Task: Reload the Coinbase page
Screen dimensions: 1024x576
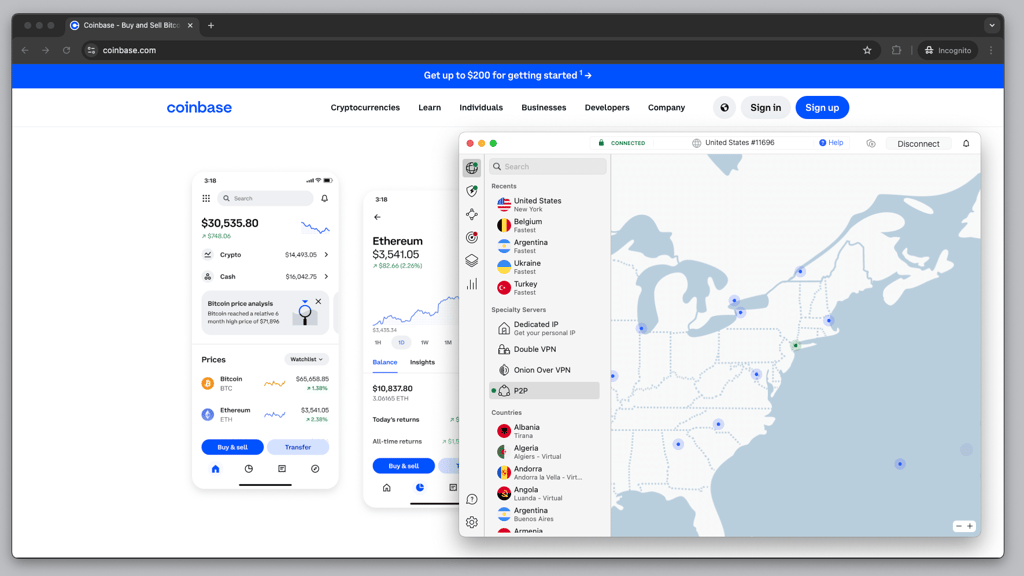Action: [x=67, y=50]
